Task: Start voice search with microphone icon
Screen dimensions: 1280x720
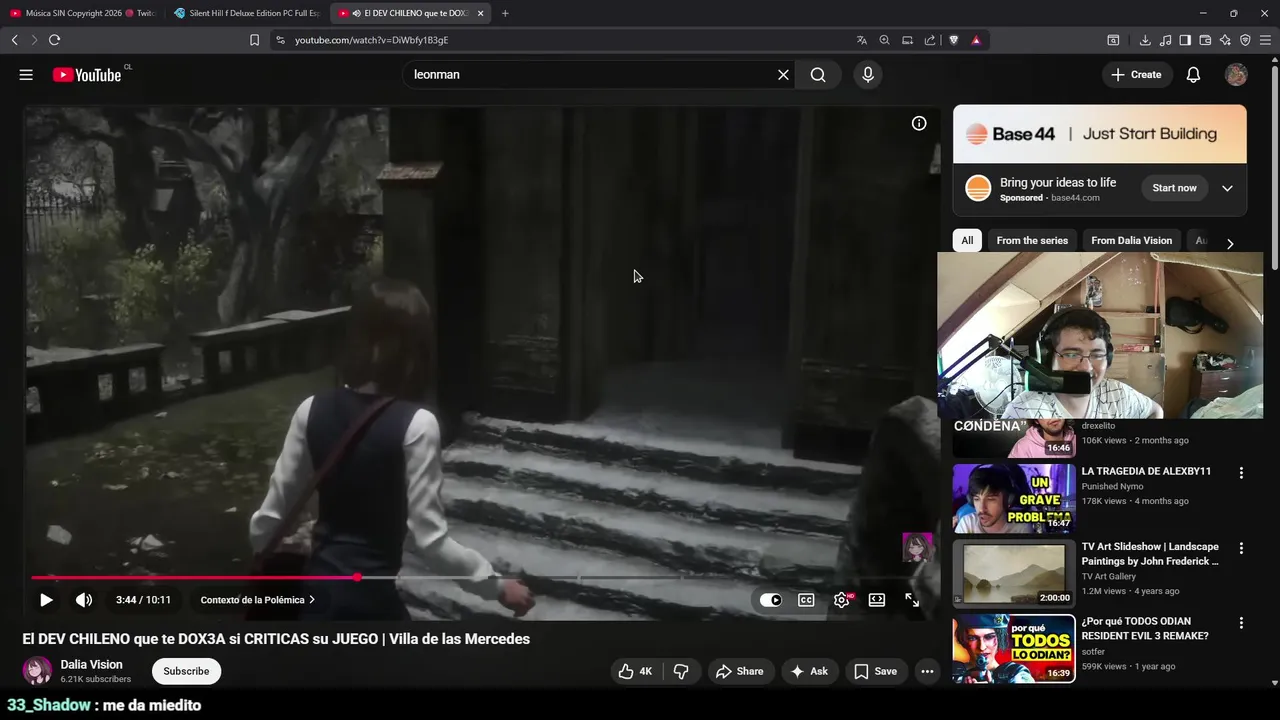Action: [x=868, y=75]
